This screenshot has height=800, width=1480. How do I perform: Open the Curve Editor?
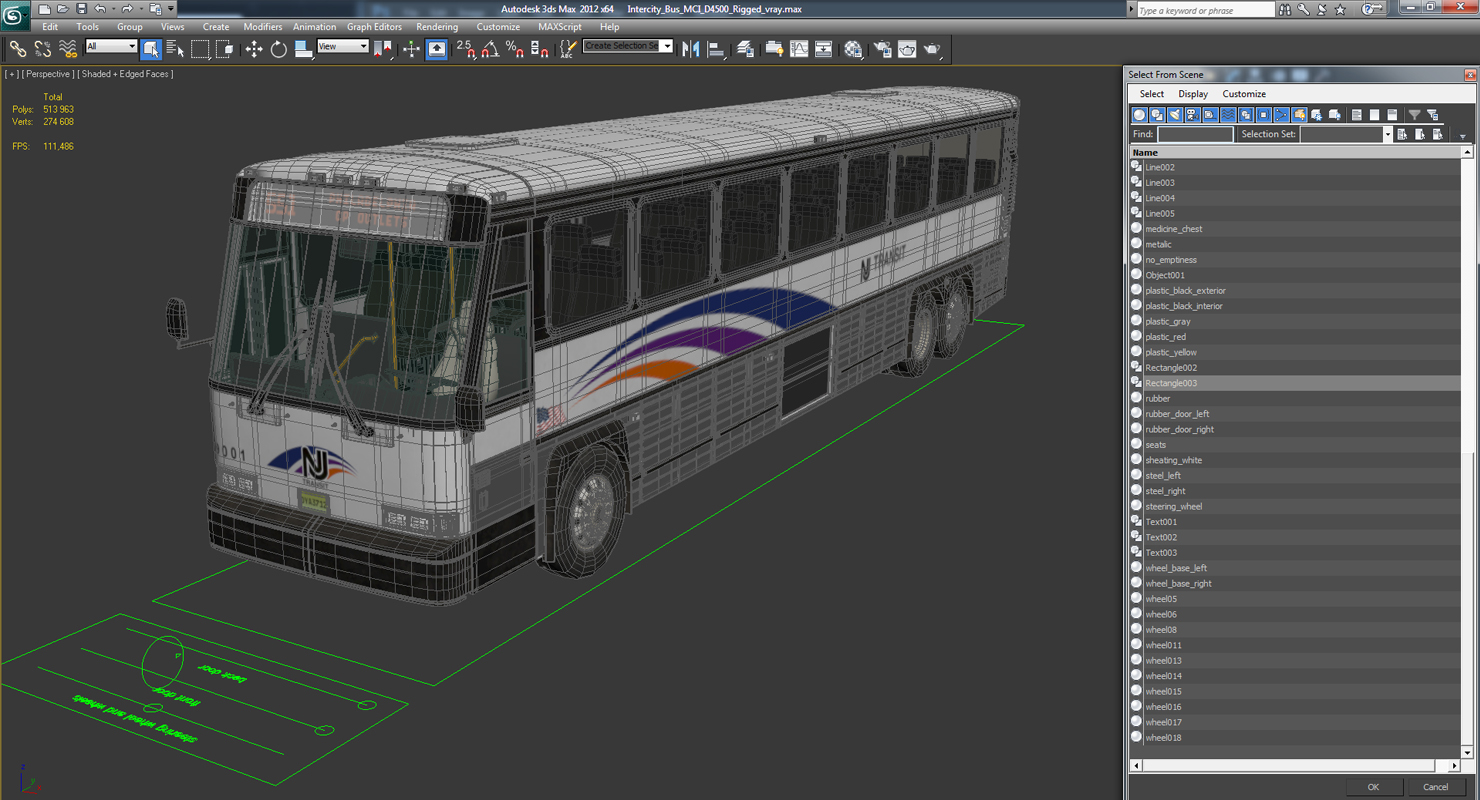(x=799, y=48)
